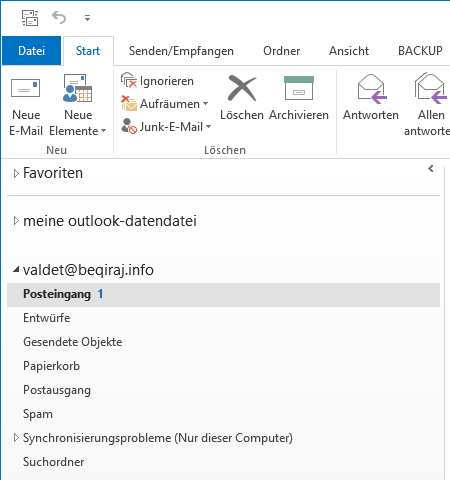Click the Allen antworten icon

(431, 89)
